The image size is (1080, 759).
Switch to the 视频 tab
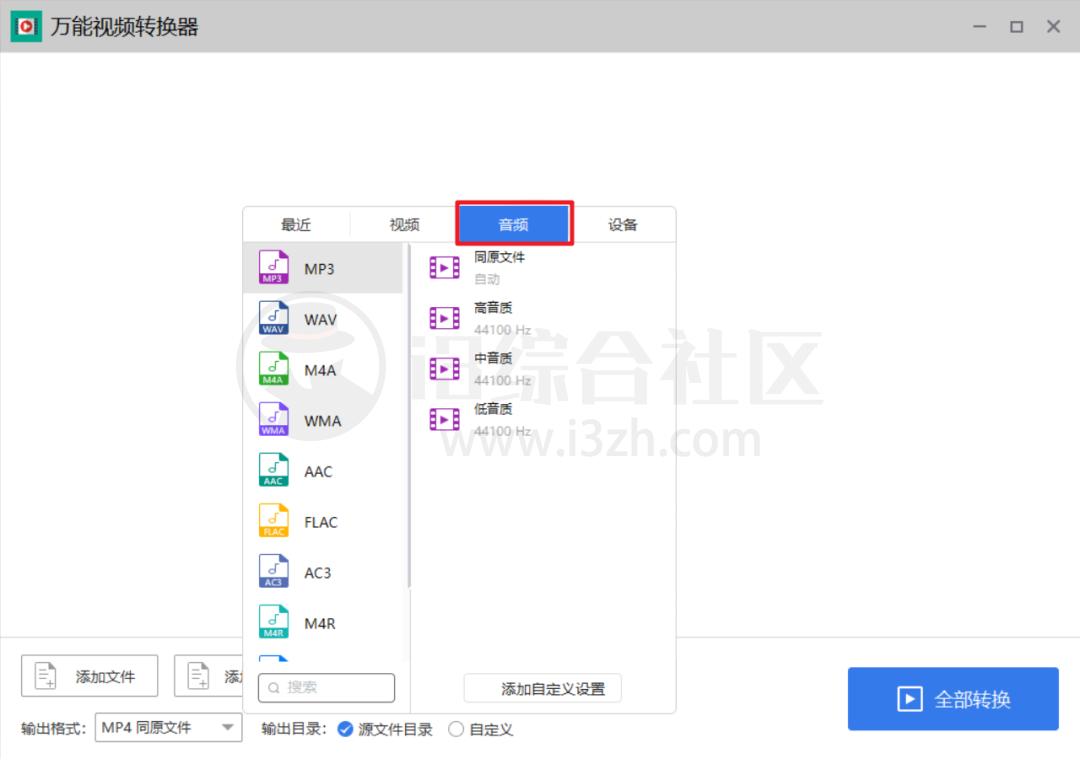[x=404, y=225]
